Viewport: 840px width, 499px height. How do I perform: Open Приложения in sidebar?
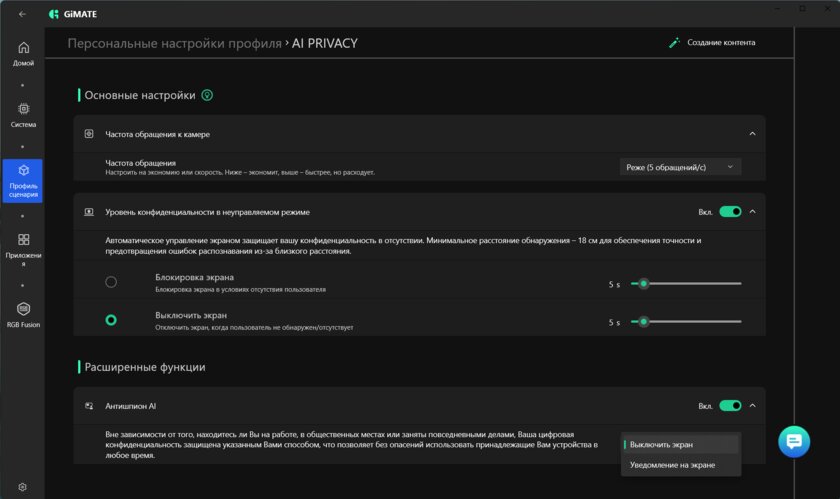click(23, 250)
